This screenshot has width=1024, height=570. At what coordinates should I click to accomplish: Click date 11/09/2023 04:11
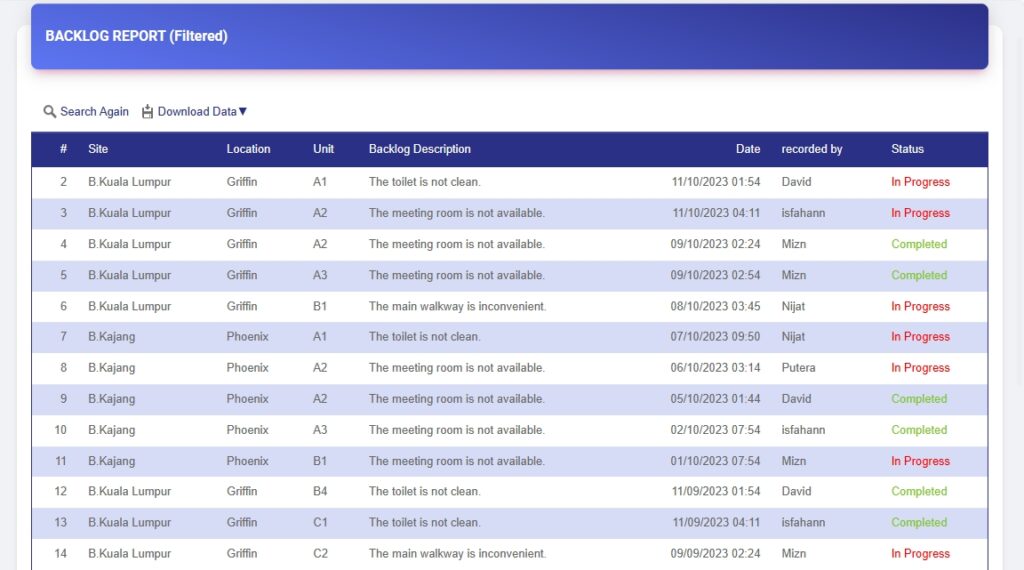coord(716,522)
